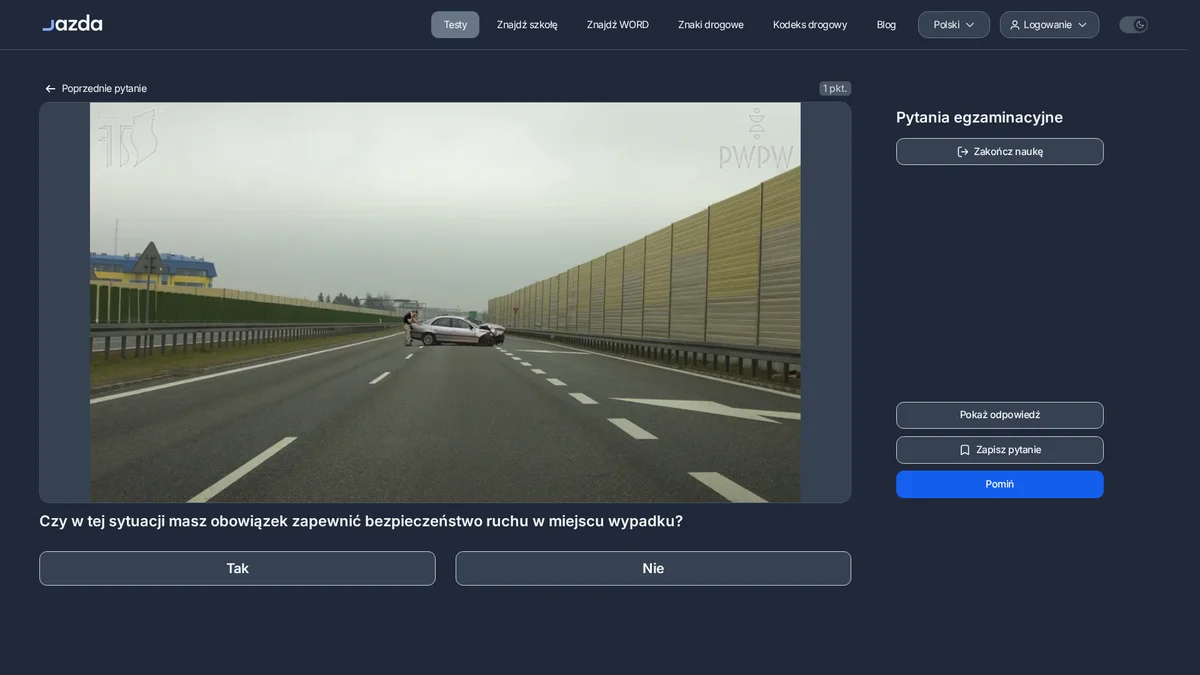The height and width of the screenshot is (675, 1200).
Task: Click the Pytania egzaminacyjne heading
Action: (979, 117)
